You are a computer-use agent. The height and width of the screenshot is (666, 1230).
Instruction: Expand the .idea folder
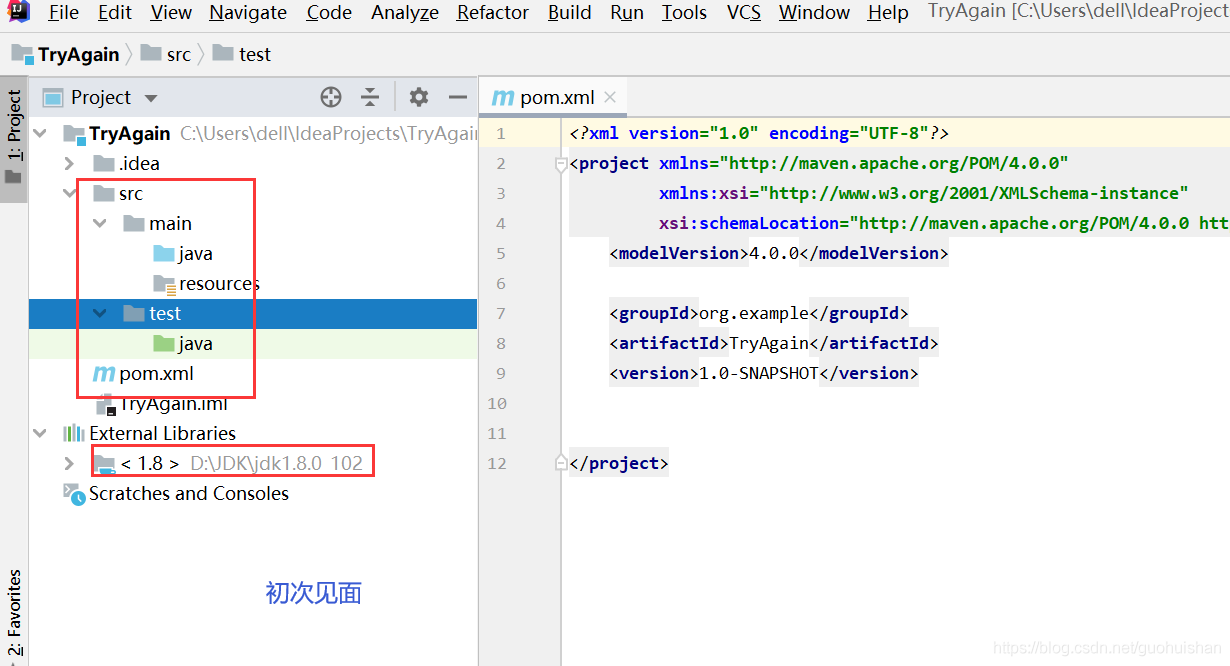(x=69, y=164)
